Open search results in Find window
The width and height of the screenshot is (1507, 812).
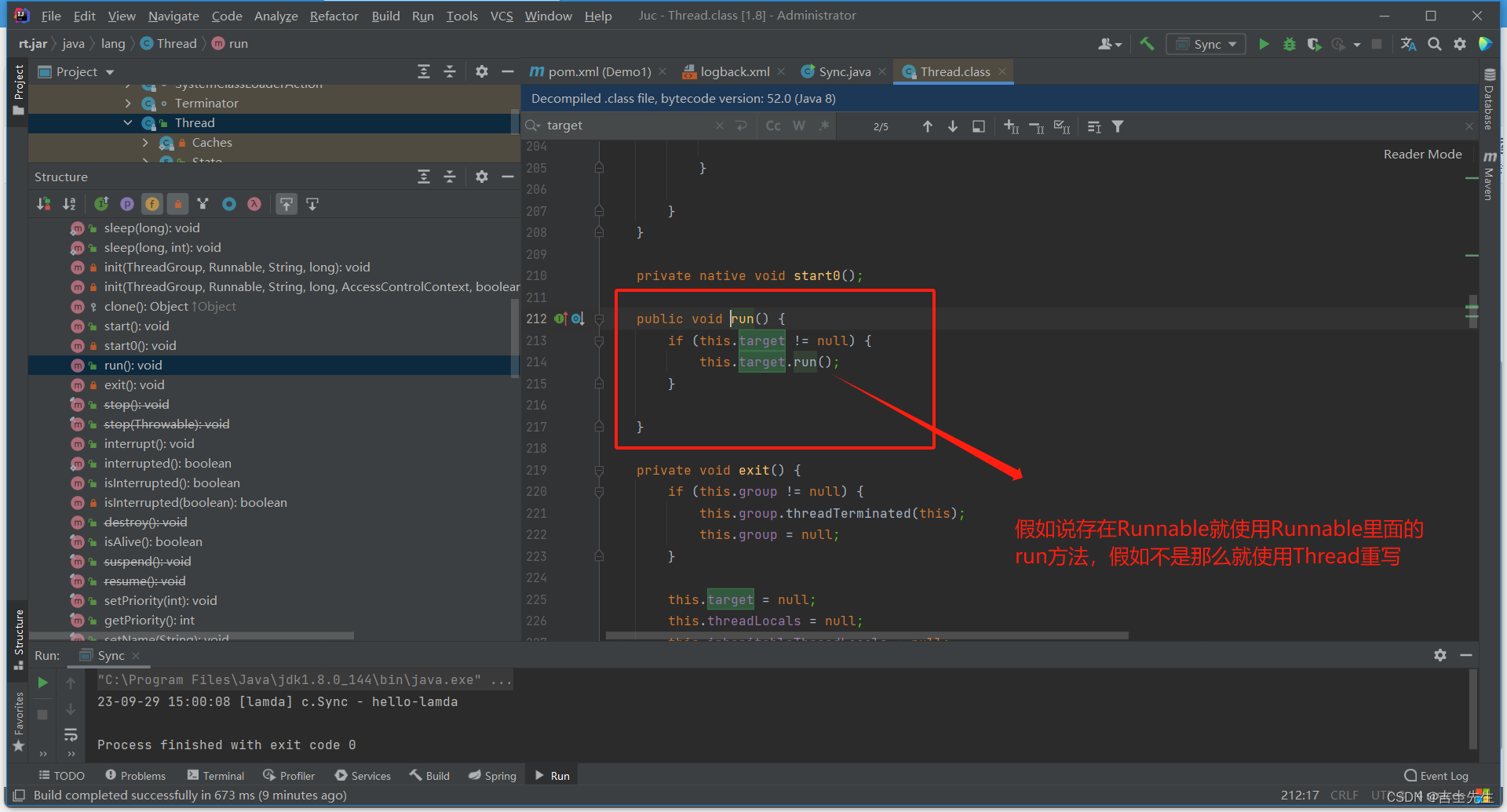(979, 126)
